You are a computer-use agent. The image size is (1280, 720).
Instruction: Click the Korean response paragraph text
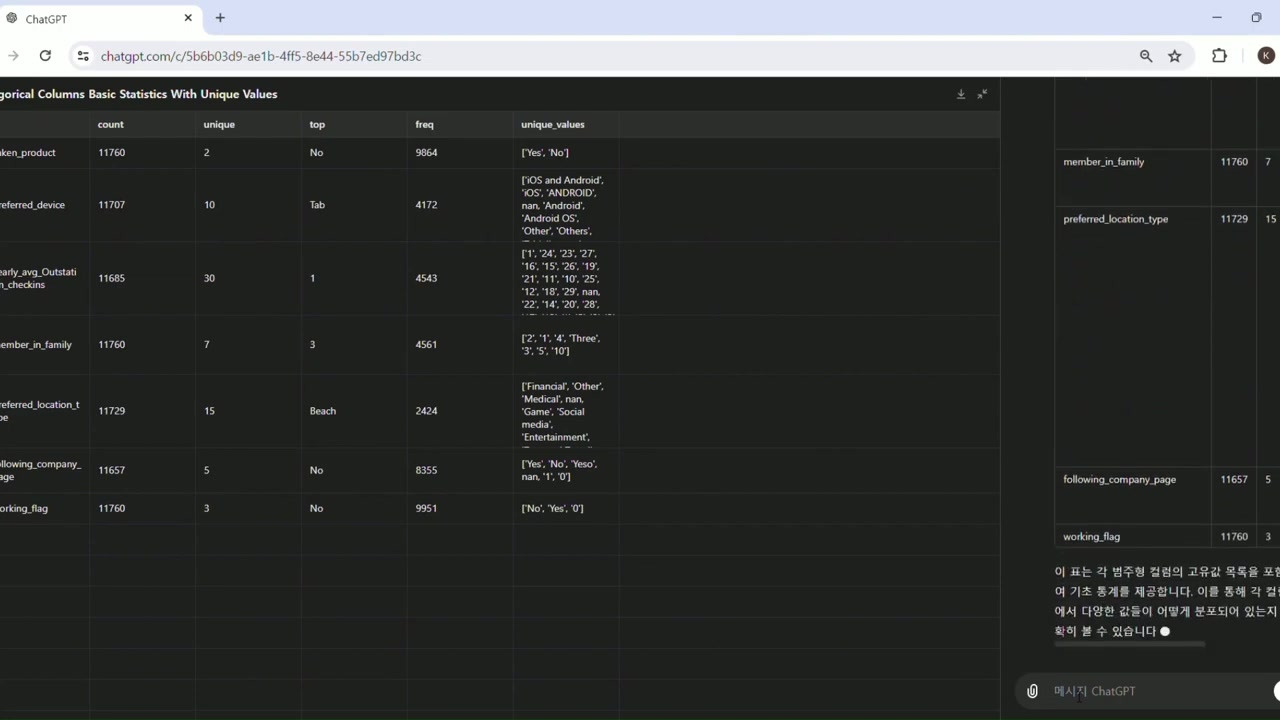[1166, 601]
